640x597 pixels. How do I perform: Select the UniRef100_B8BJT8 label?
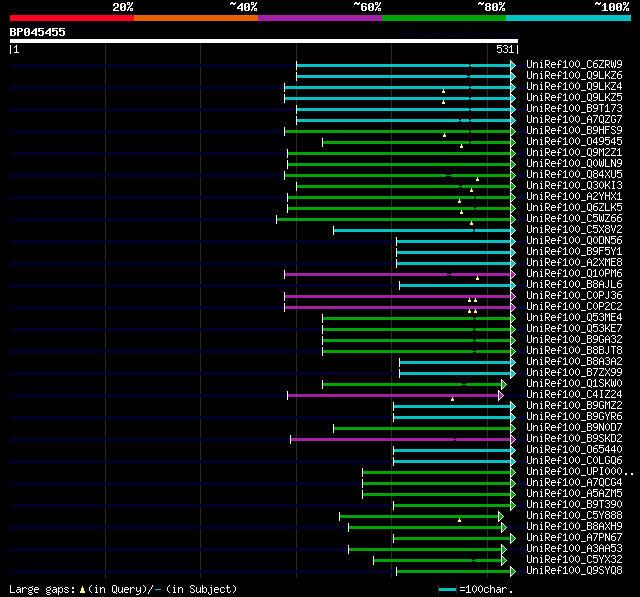click(x=574, y=351)
